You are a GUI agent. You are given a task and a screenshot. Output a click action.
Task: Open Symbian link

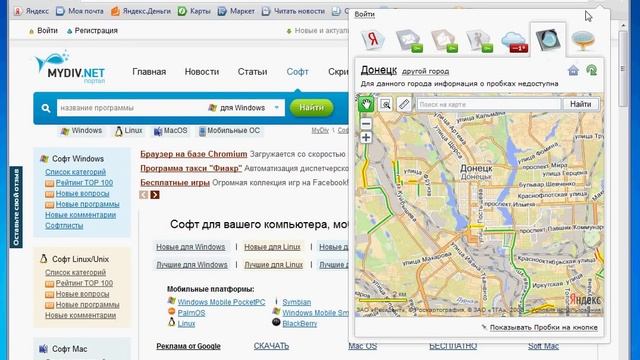pyautogui.click(x=297, y=302)
